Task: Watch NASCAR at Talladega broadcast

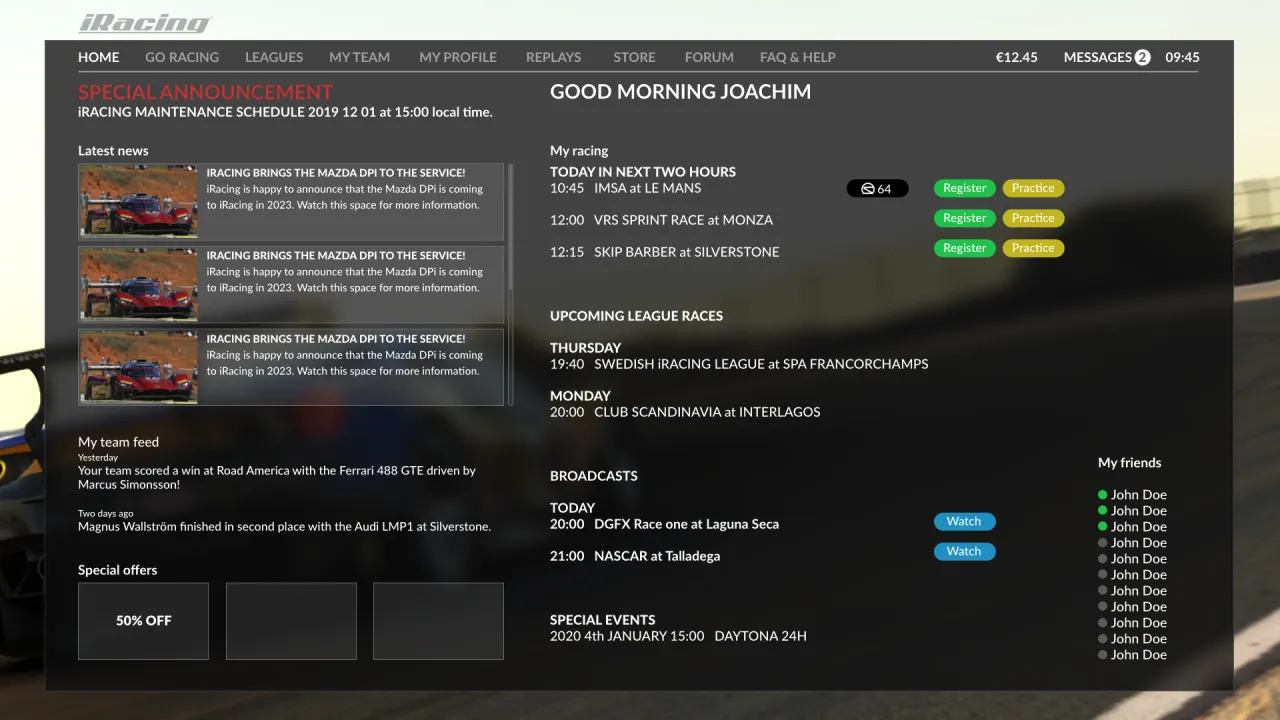Action: click(x=964, y=551)
